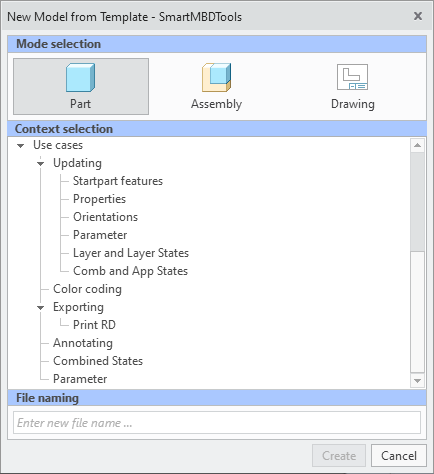Pick the Drawing mode sheet icon
The image size is (434, 474).
point(352,77)
